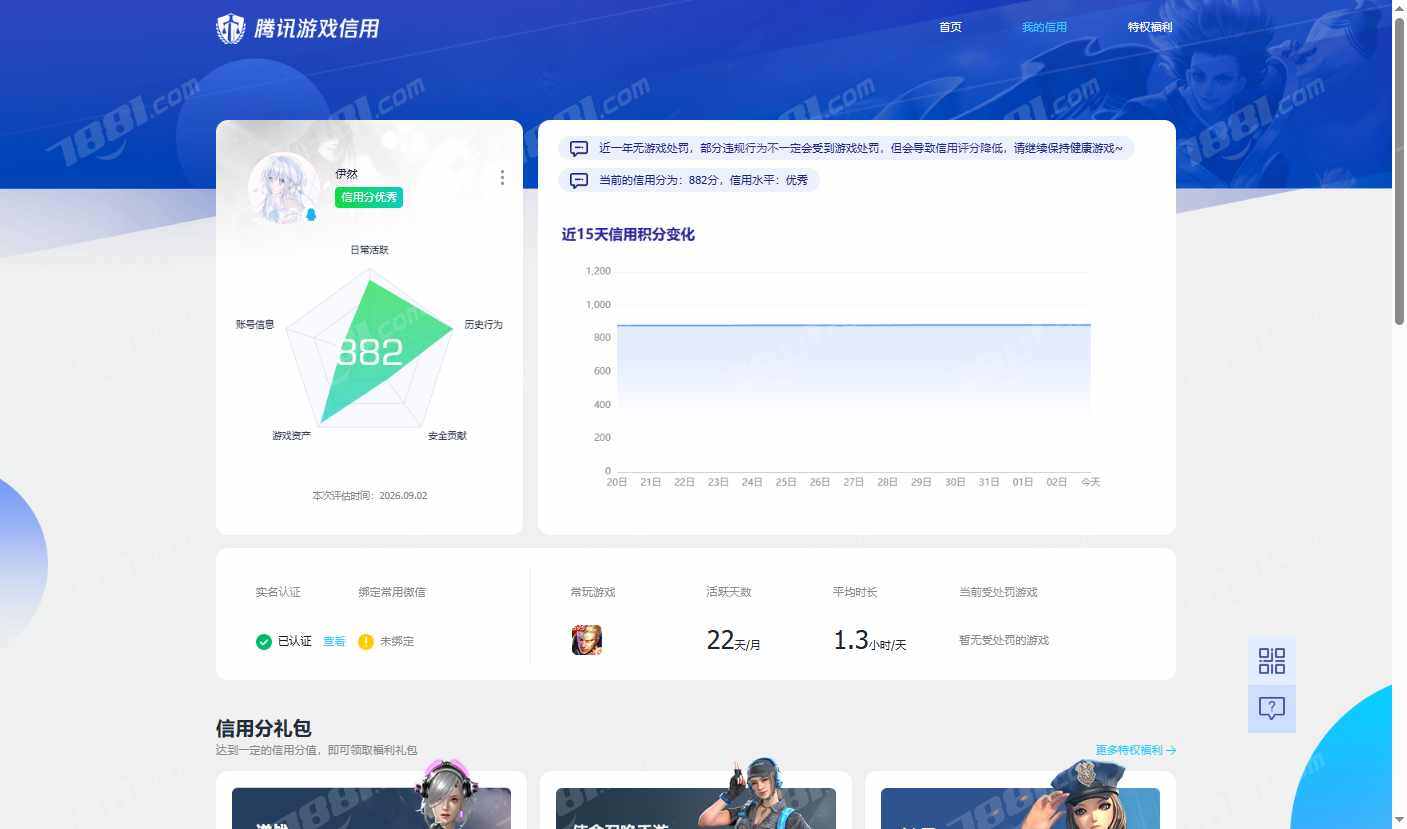Click the yellow warning icon beside 未绑定
The height and width of the screenshot is (829, 1407).
pos(366,641)
